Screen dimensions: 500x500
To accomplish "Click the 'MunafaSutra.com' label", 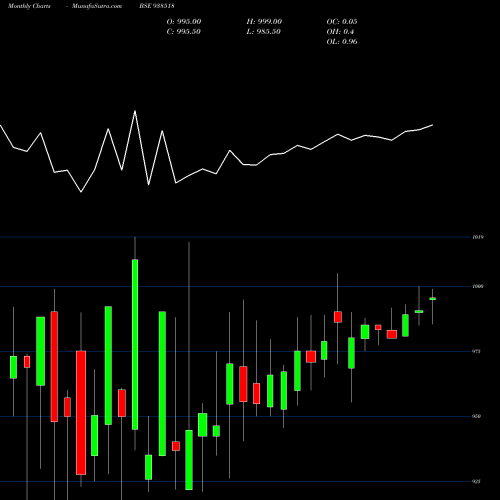I will point(97,6).
